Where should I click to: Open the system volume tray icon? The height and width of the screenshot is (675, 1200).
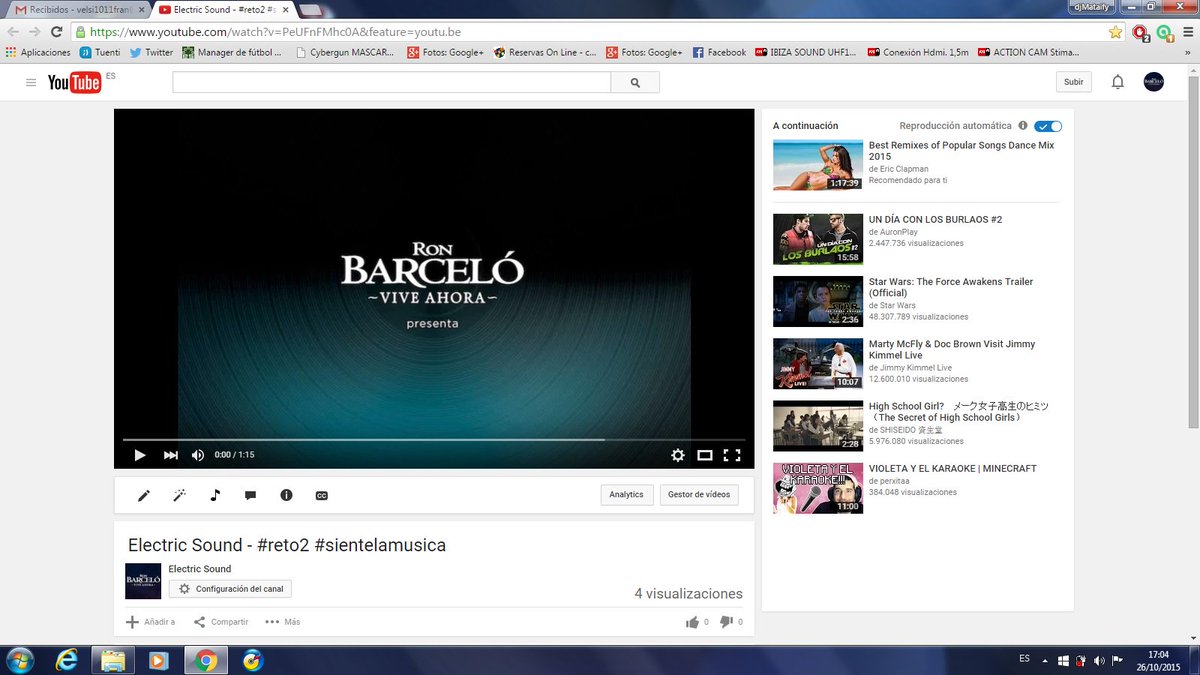[x=1099, y=660]
